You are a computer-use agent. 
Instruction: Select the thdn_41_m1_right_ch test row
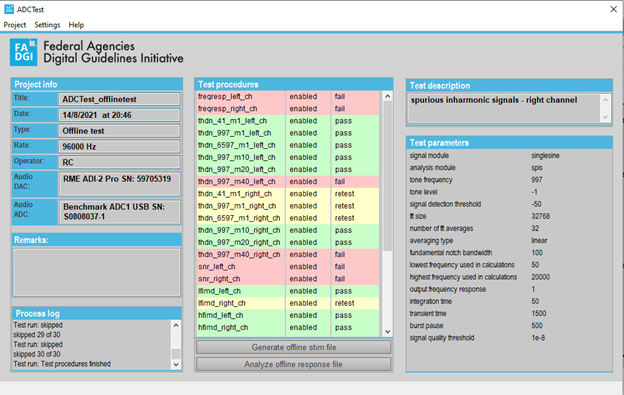click(x=289, y=194)
